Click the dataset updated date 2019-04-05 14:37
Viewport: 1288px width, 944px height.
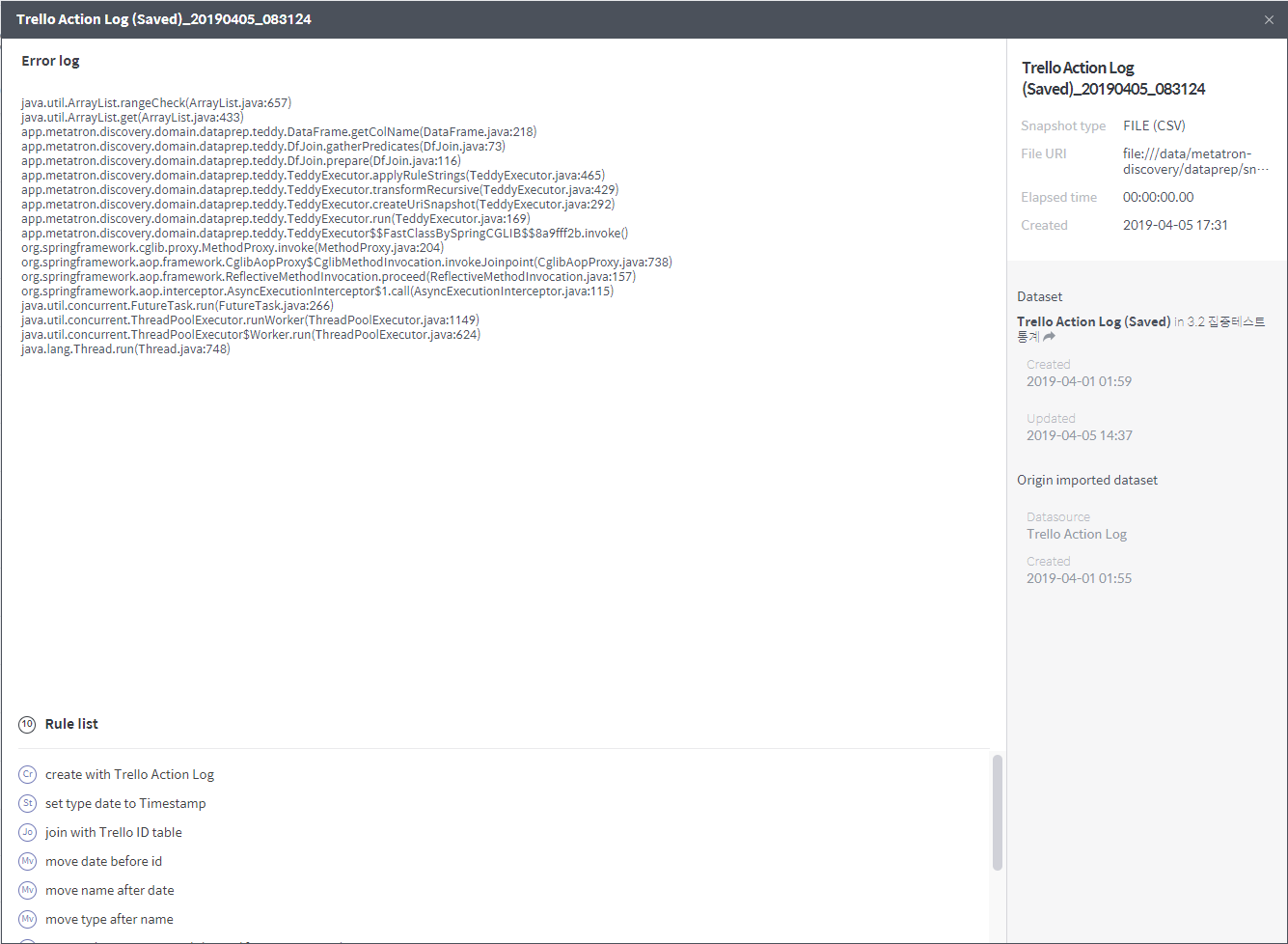pos(1080,435)
